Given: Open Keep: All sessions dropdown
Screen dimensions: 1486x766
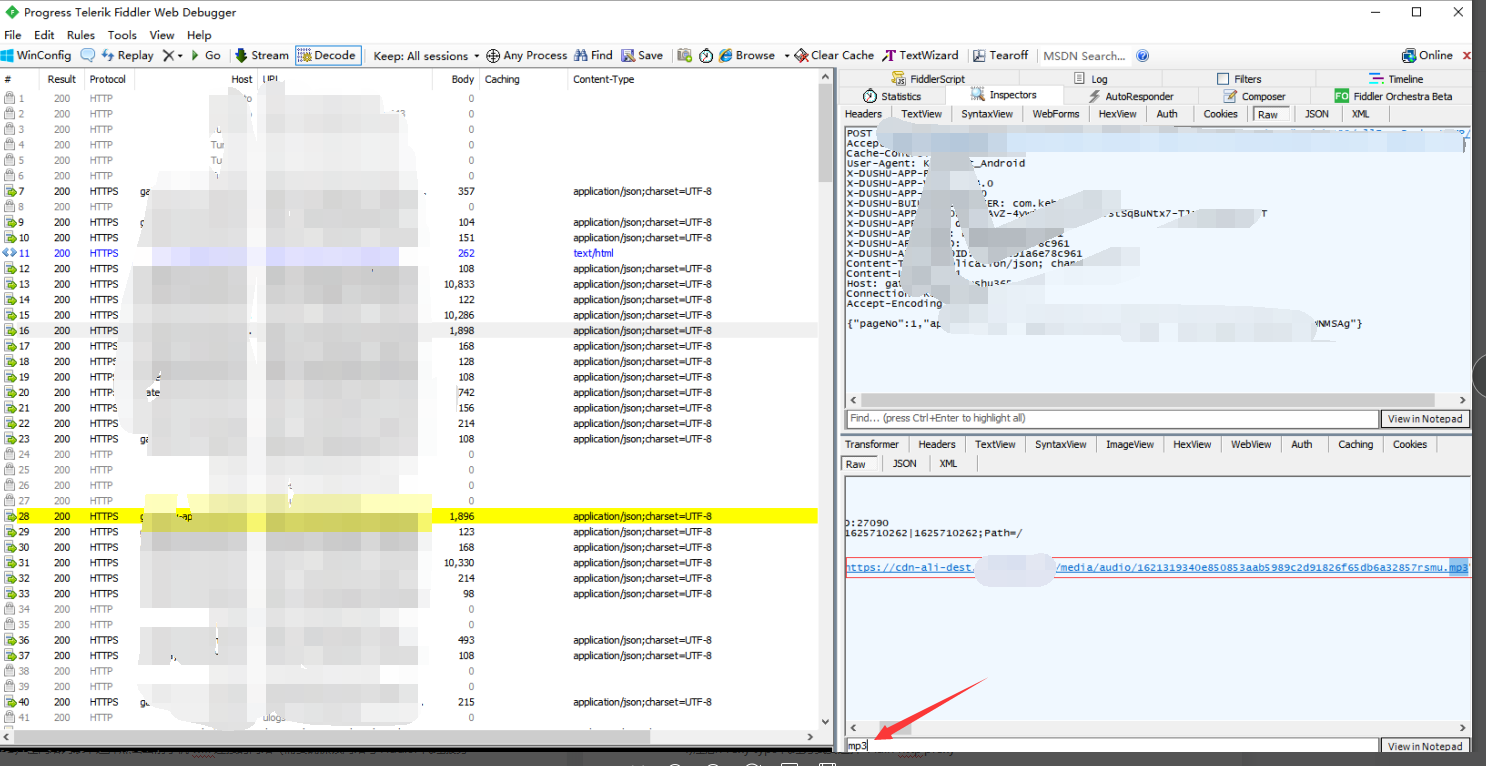Looking at the screenshot, I should coord(426,56).
